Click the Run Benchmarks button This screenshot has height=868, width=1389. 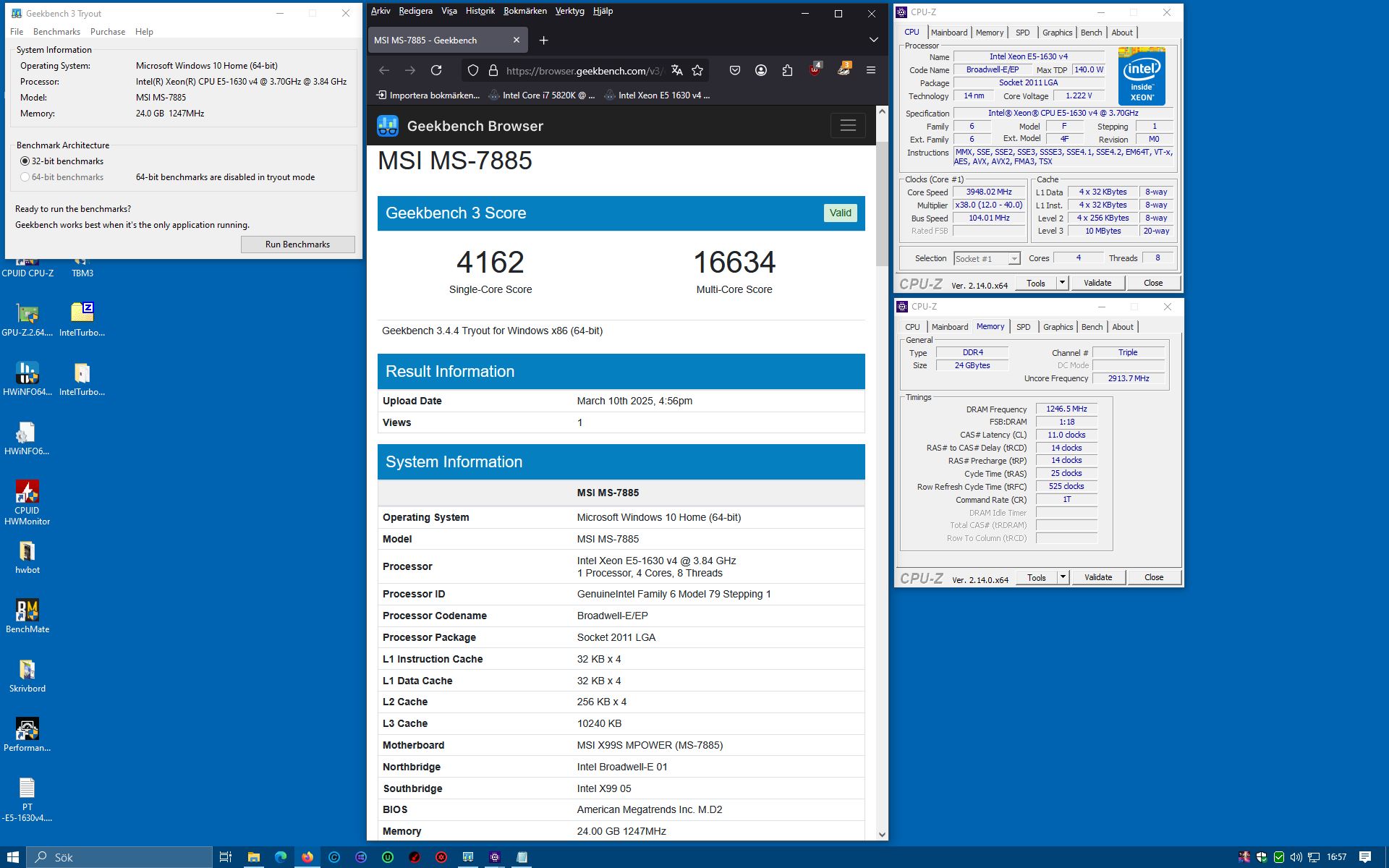pyautogui.click(x=297, y=244)
